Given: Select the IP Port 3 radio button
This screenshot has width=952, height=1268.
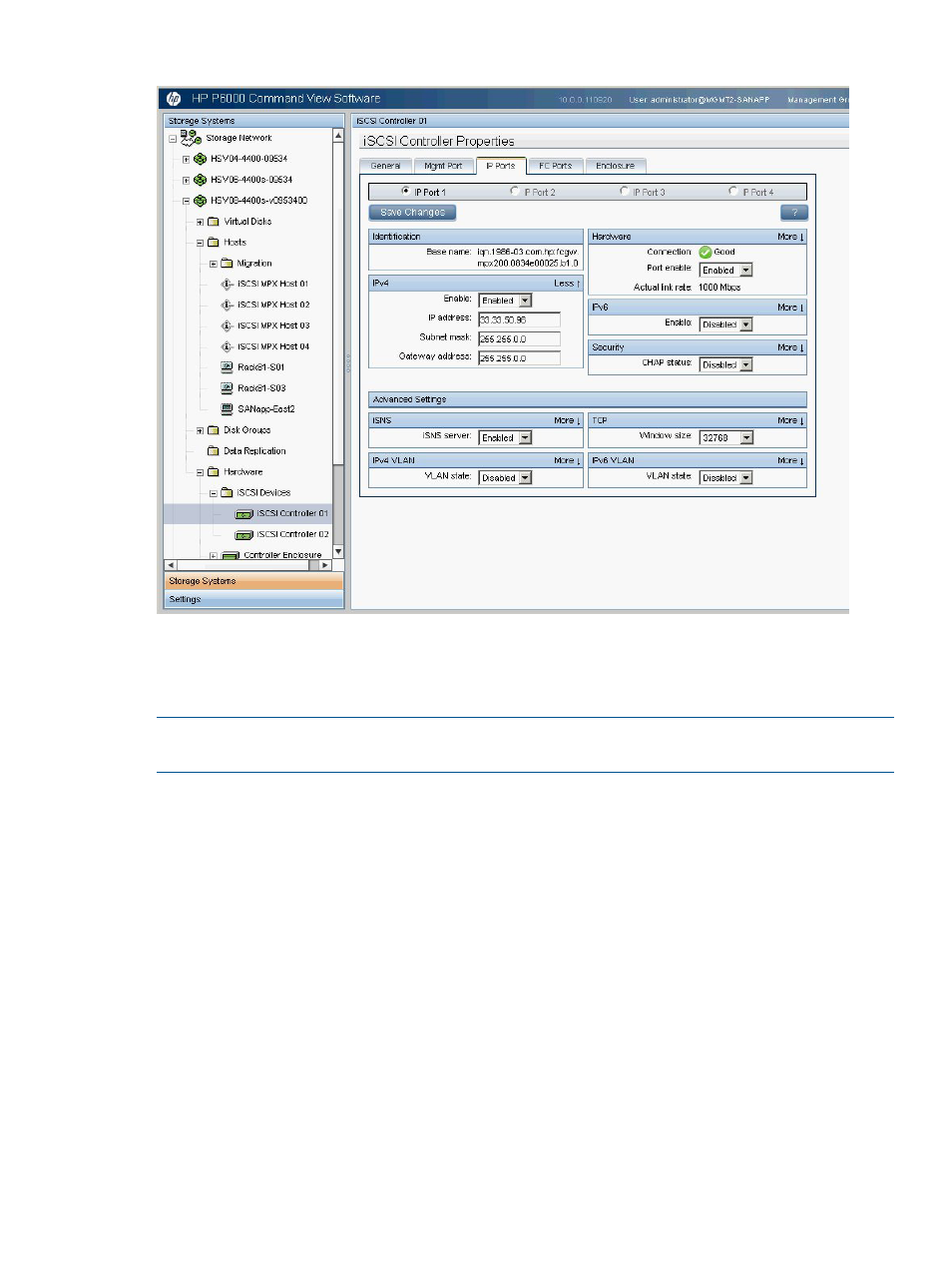Looking at the screenshot, I should click(625, 191).
